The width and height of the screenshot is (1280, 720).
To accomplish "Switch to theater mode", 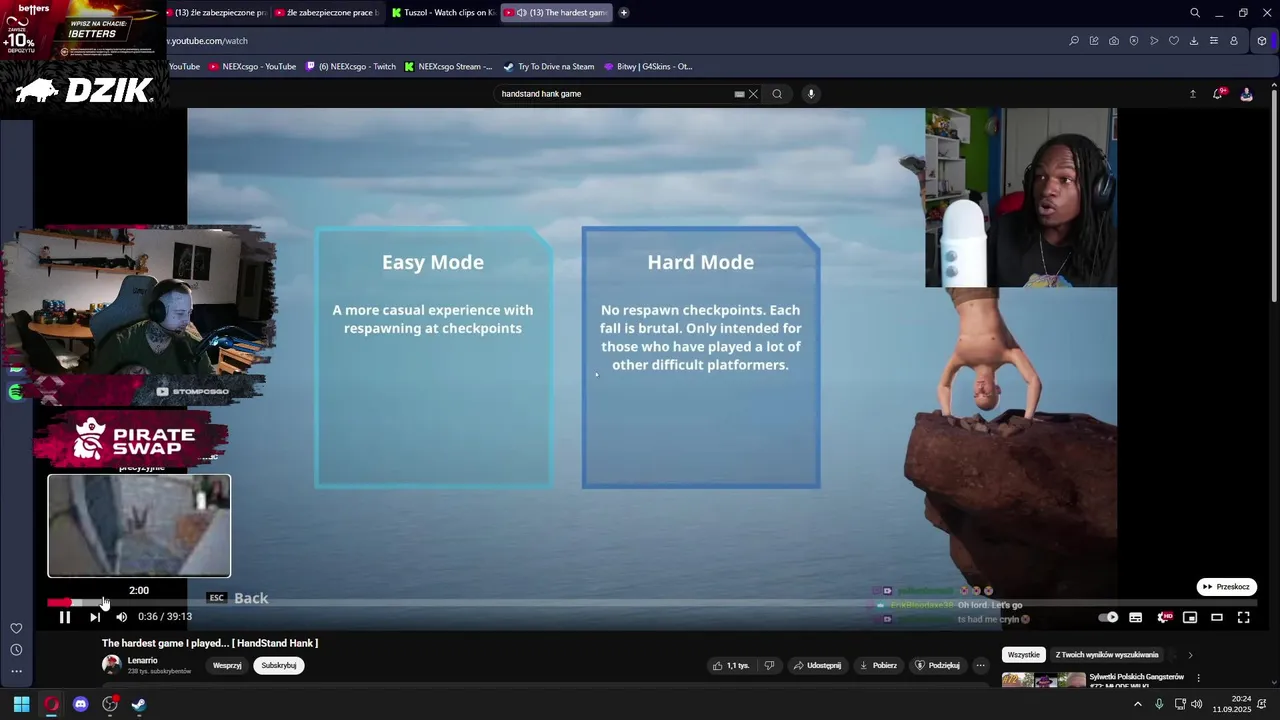I will click(x=1217, y=617).
